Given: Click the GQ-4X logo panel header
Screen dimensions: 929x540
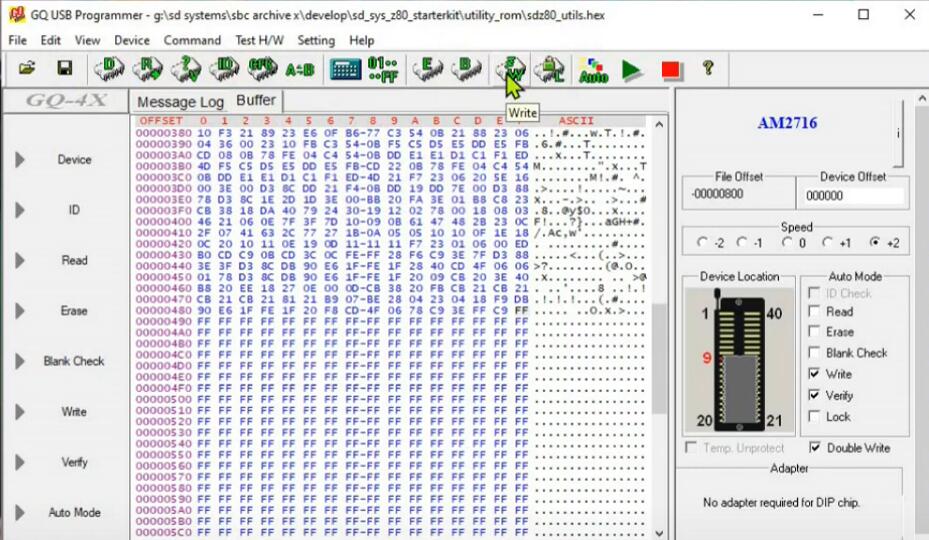Looking at the screenshot, I should click(x=66, y=101).
